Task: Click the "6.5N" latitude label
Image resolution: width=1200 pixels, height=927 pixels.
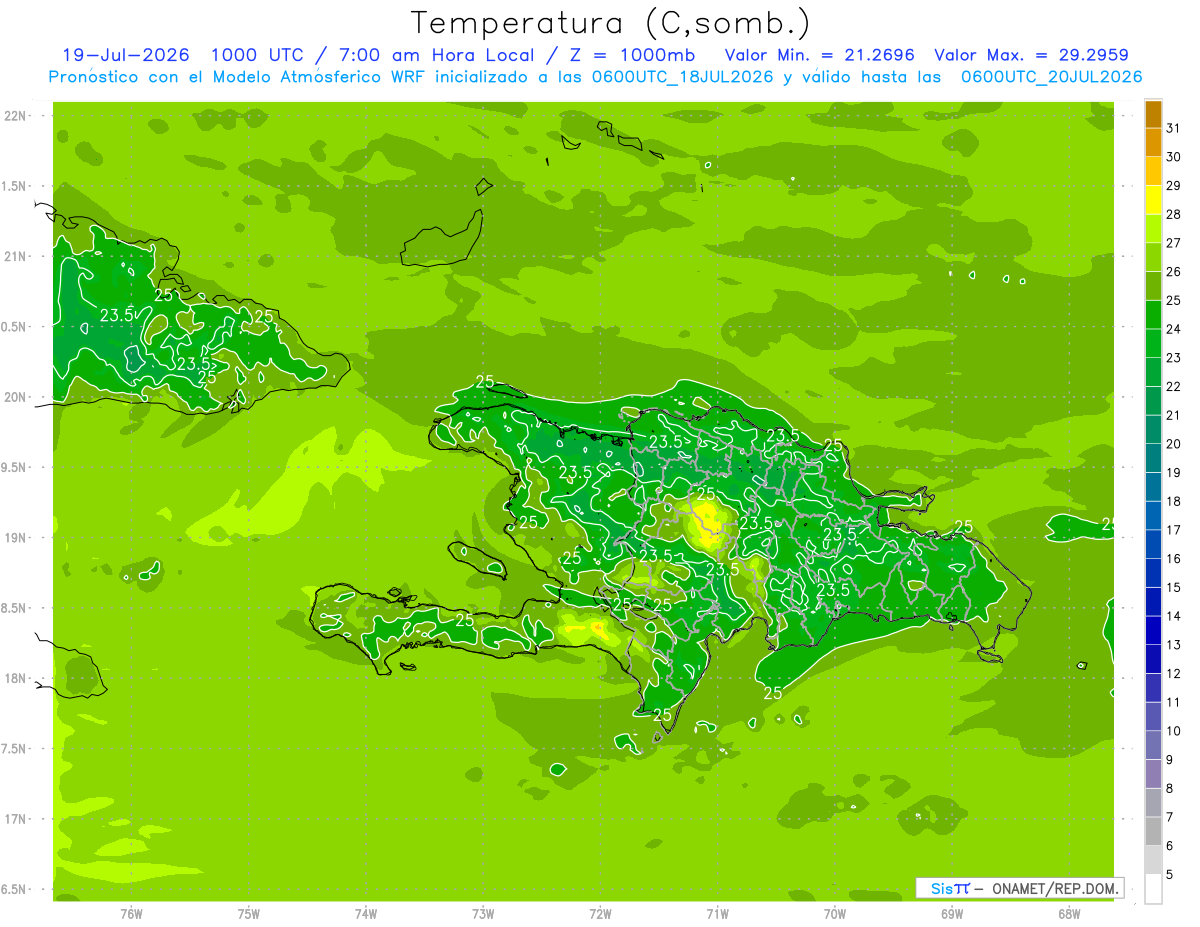Action: tap(15, 889)
